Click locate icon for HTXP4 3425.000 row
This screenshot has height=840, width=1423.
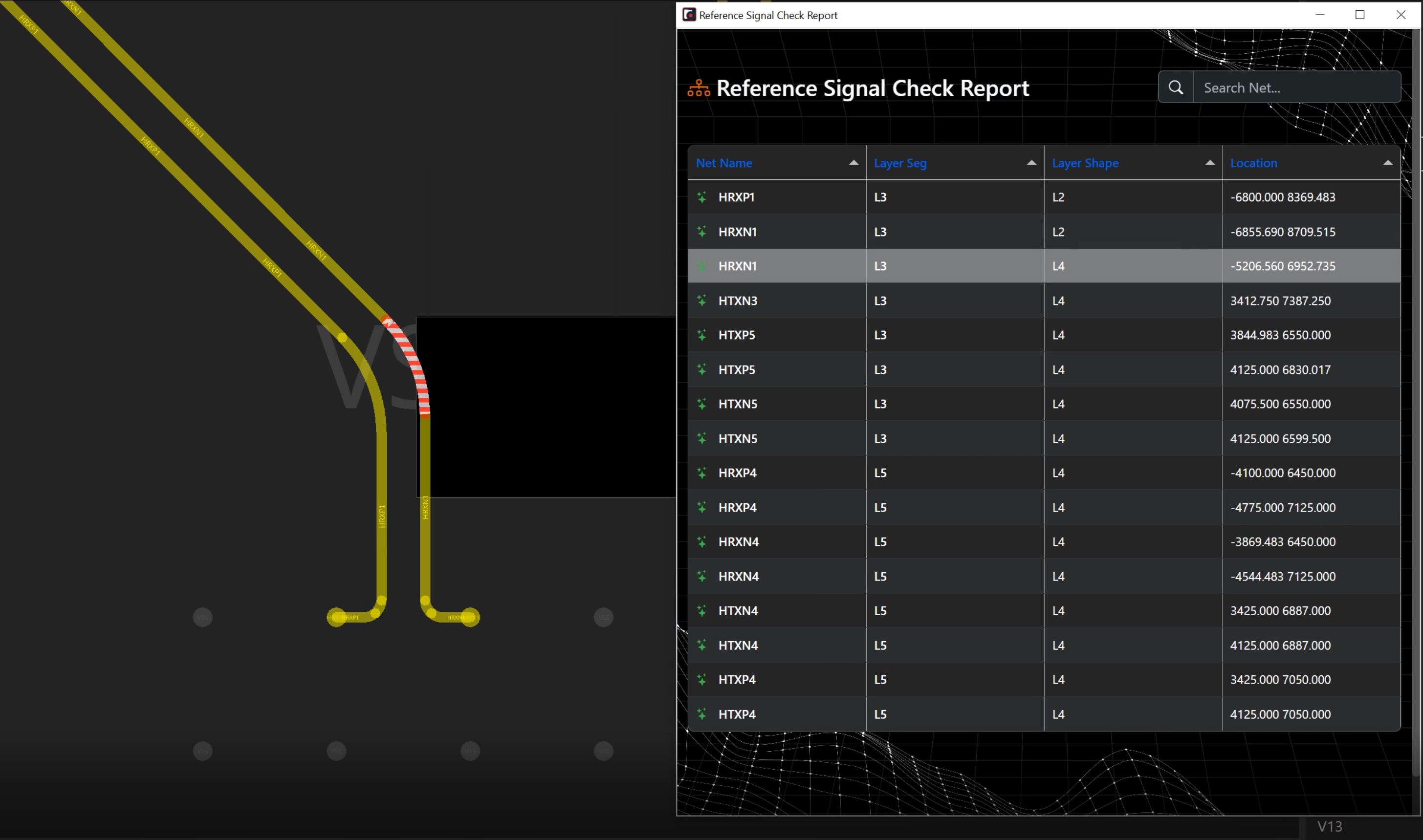(702, 679)
